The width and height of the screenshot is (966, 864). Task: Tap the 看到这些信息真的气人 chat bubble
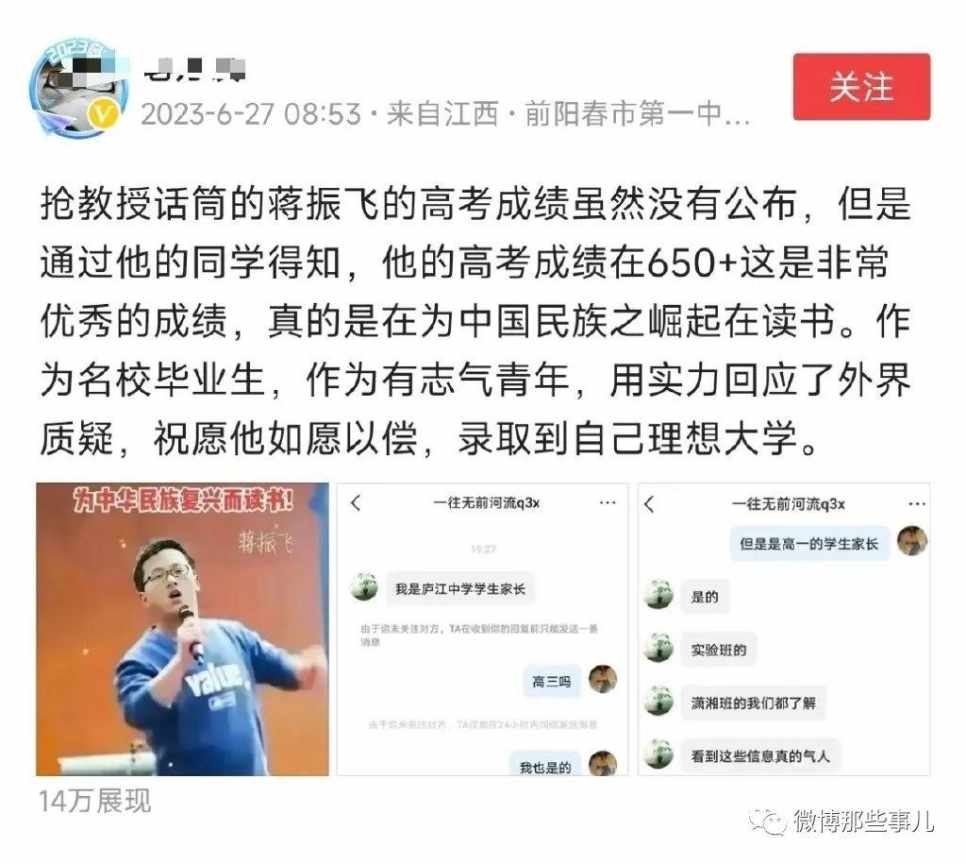click(x=760, y=756)
